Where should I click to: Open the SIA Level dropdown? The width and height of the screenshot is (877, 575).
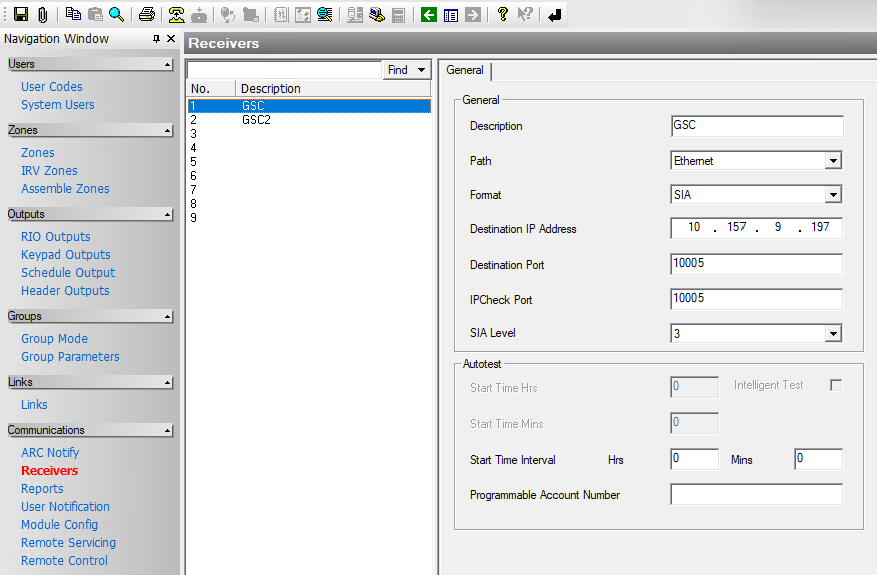click(833, 334)
